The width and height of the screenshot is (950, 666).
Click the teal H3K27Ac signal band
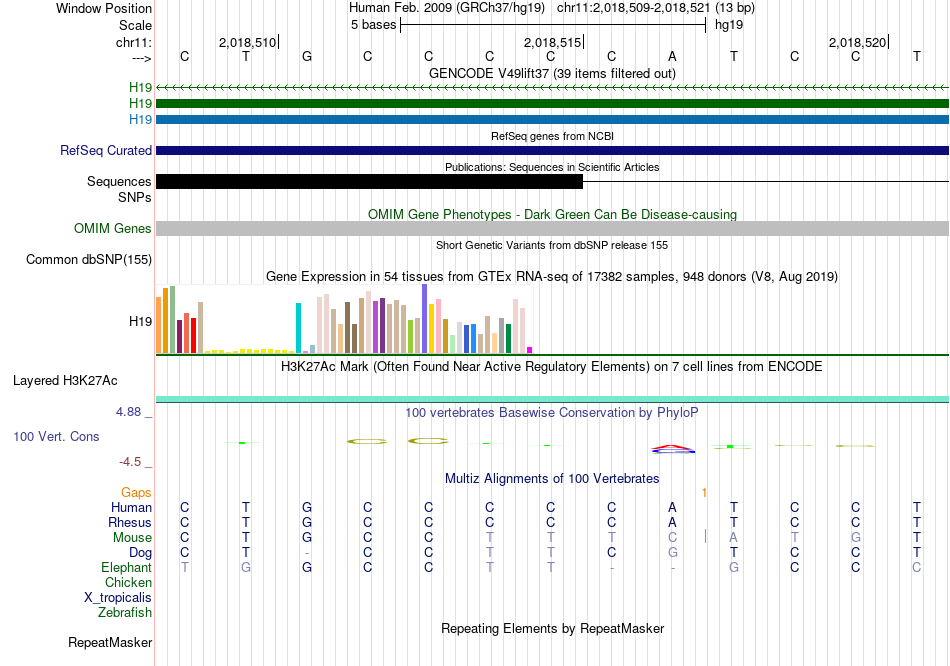(553, 399)
